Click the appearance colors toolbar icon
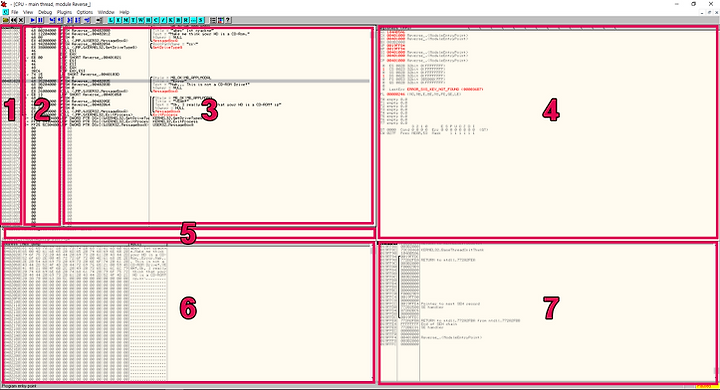The height and width of the screenshot is (390, 720). (x=220, y=20)
